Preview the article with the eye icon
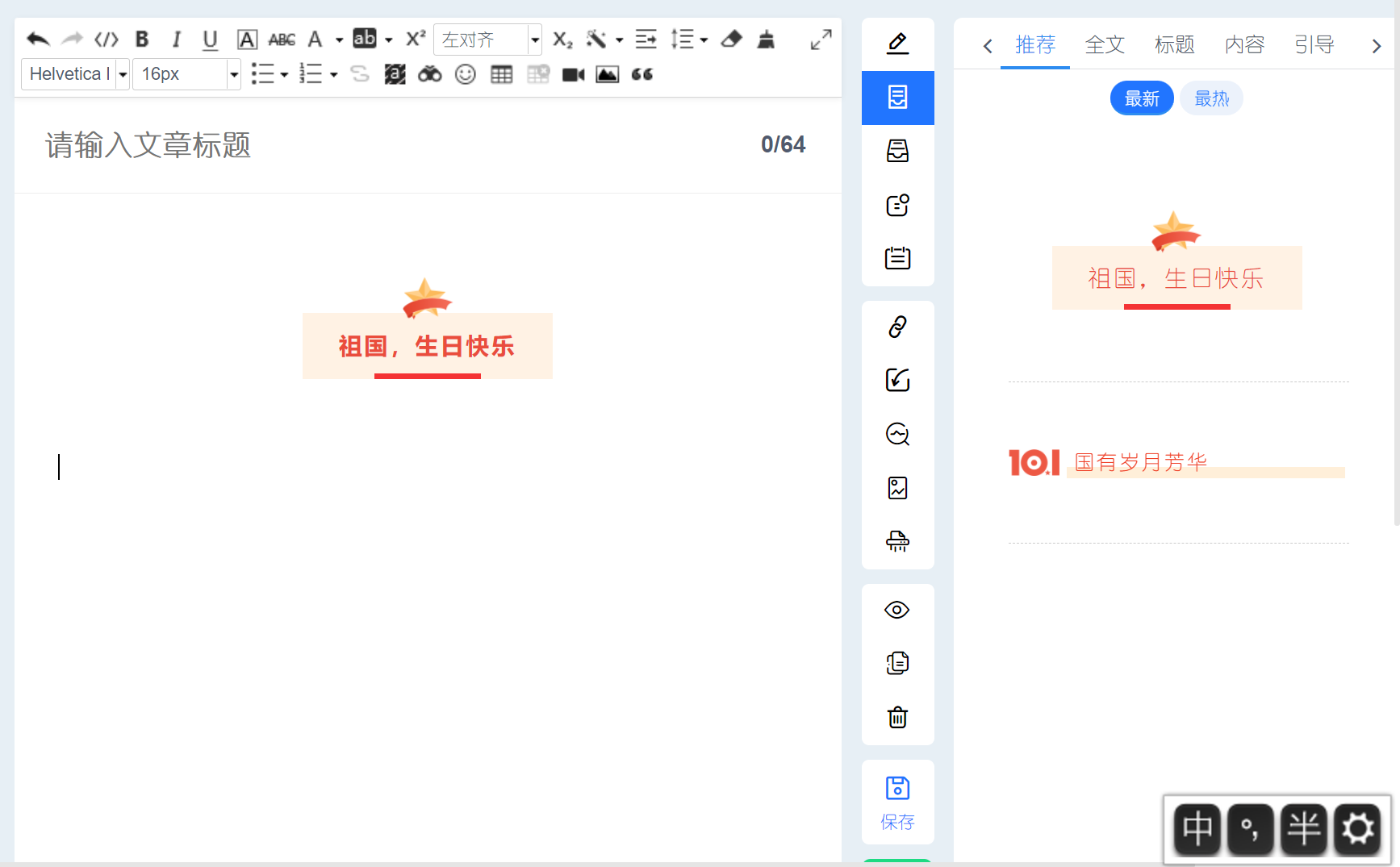The width and height of the screenshot is (1400, 867). click(x=897, y=610)
